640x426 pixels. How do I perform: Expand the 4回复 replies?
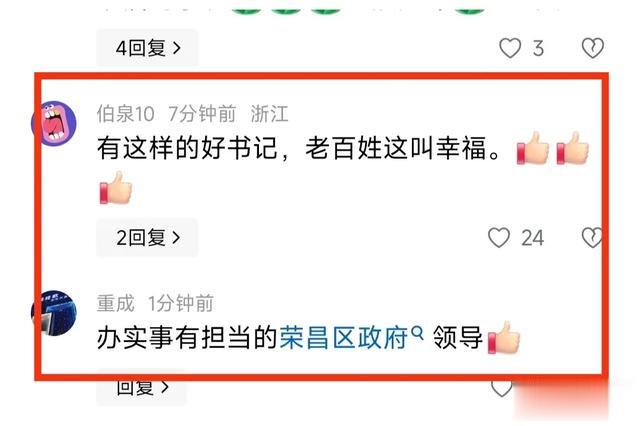tap(147, 48)
